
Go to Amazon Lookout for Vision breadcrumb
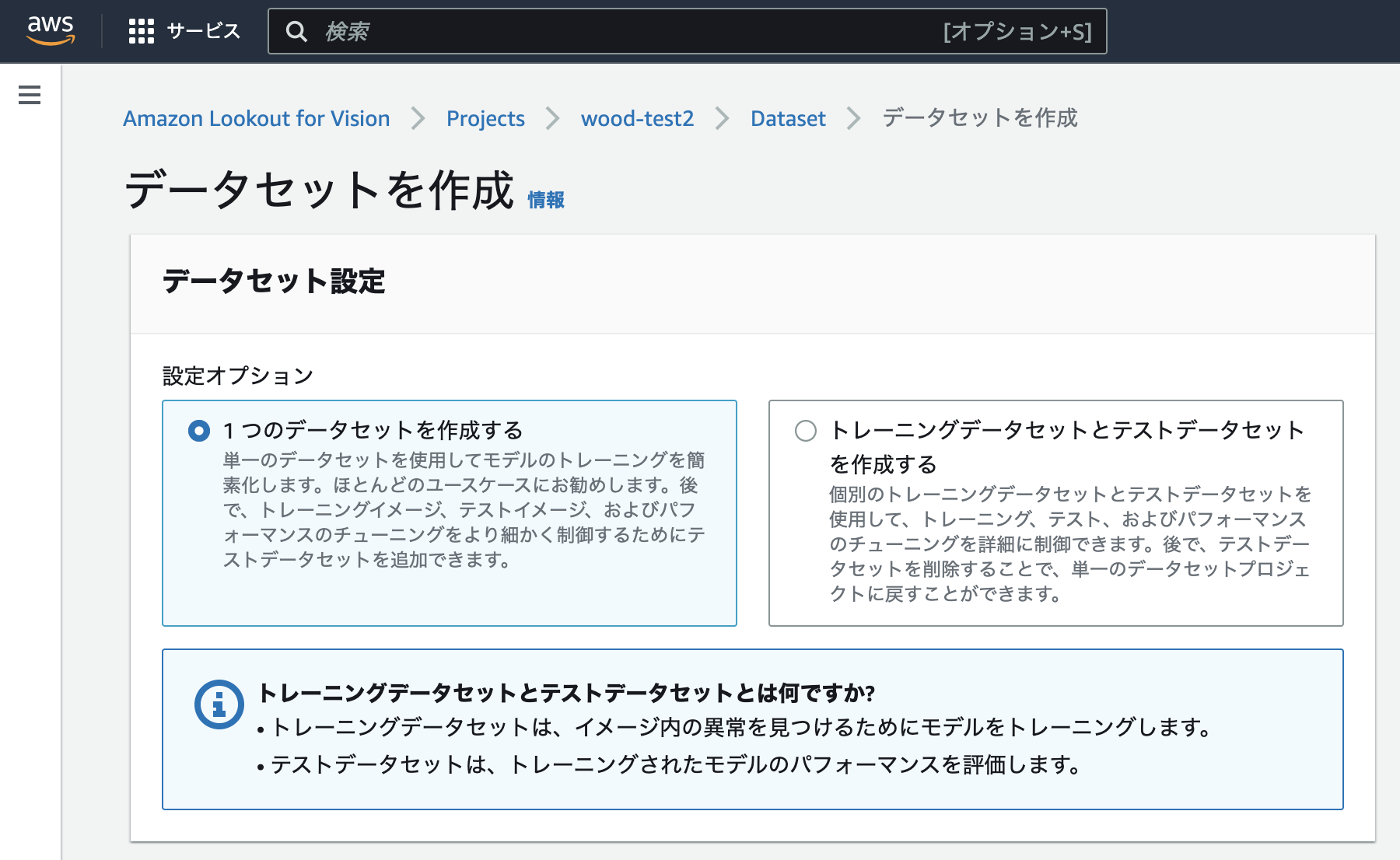[x=257, y=118]
